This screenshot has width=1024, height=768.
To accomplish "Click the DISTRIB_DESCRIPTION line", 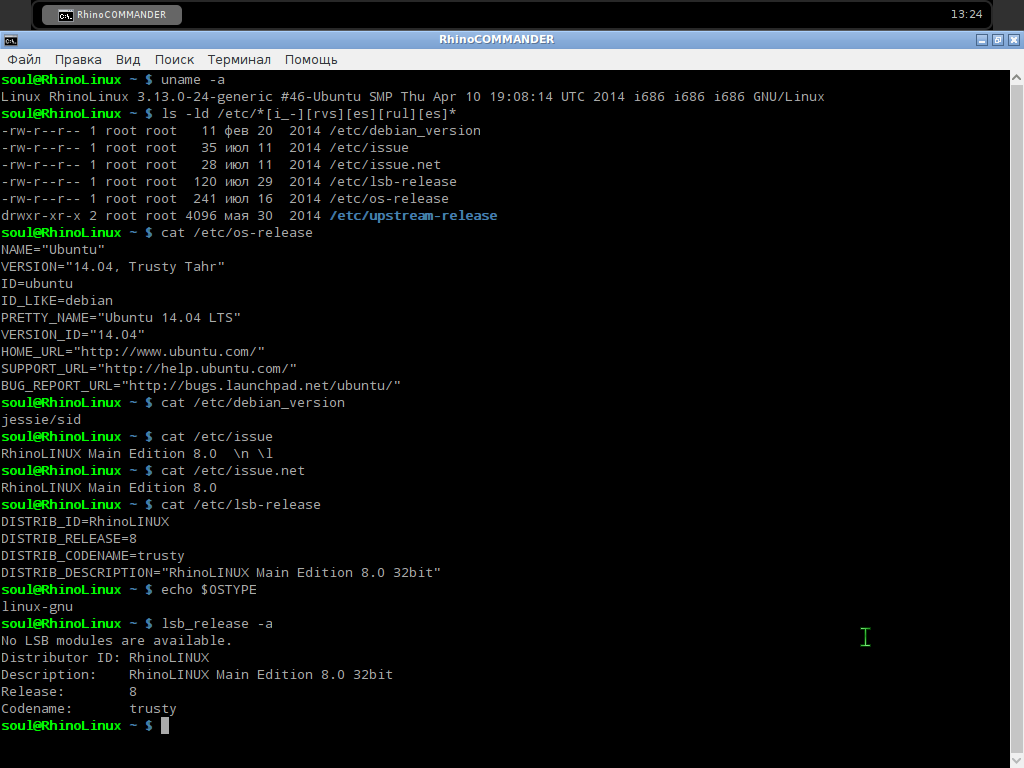I will pyautogui.click(x=221, y=572).
